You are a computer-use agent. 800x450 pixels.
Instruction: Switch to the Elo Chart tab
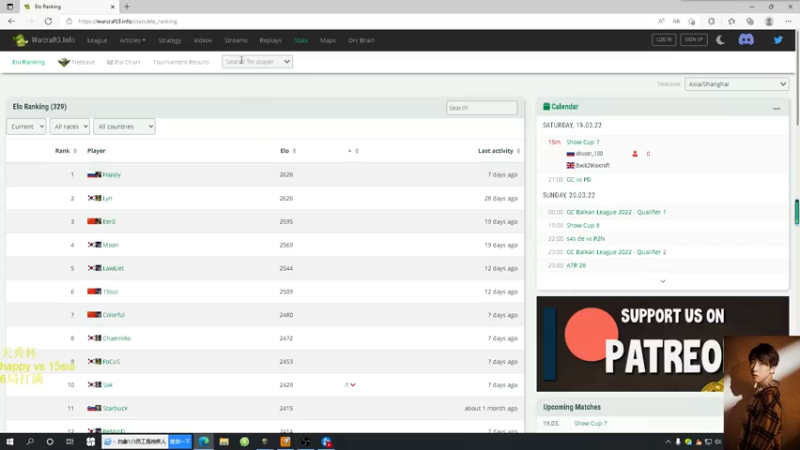click(123, 62)
